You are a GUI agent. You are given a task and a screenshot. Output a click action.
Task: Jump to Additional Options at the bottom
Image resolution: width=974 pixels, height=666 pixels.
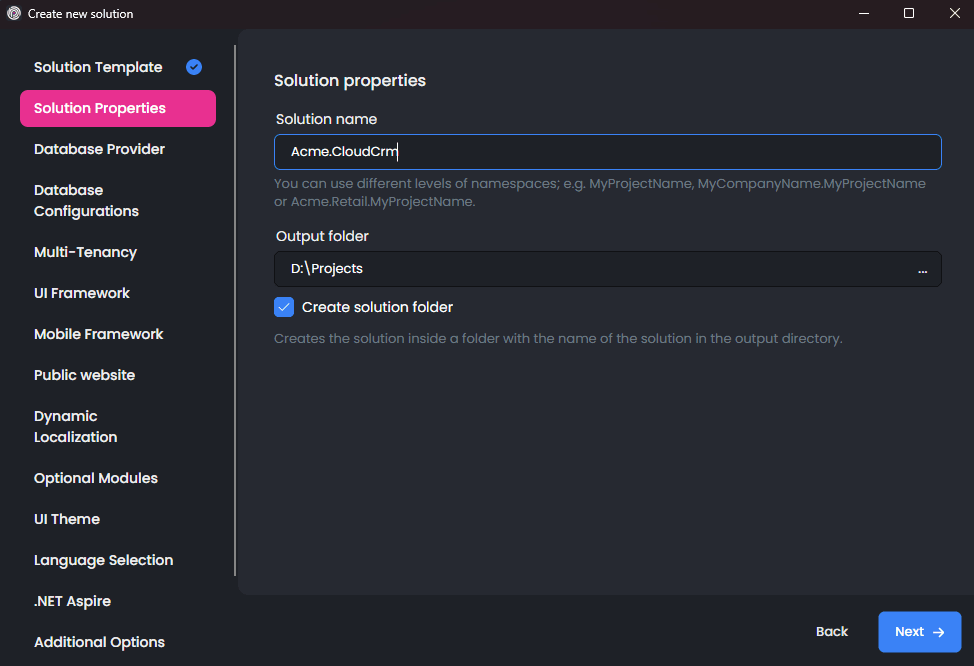pos(99,642)
